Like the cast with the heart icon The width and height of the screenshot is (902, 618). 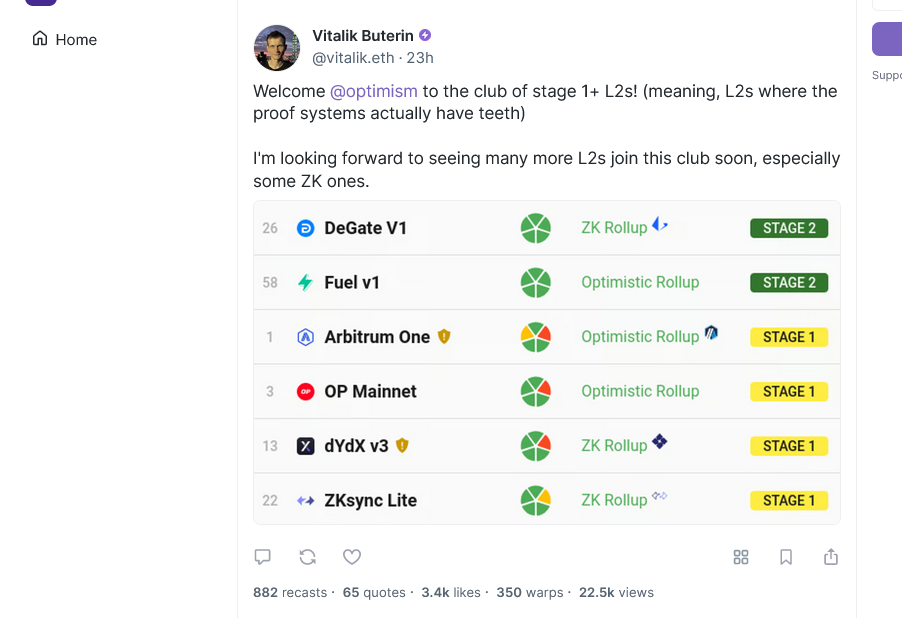point(352,557)
